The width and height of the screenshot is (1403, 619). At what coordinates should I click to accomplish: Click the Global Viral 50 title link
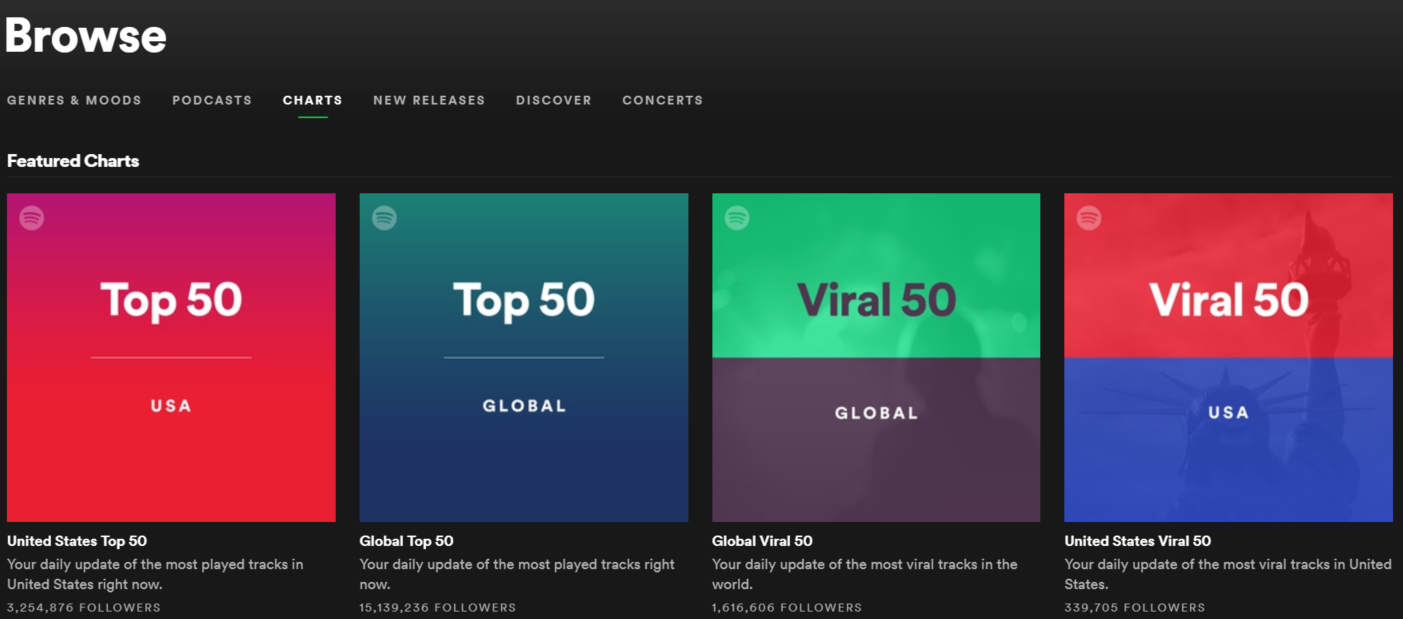(x=762, y=541)
